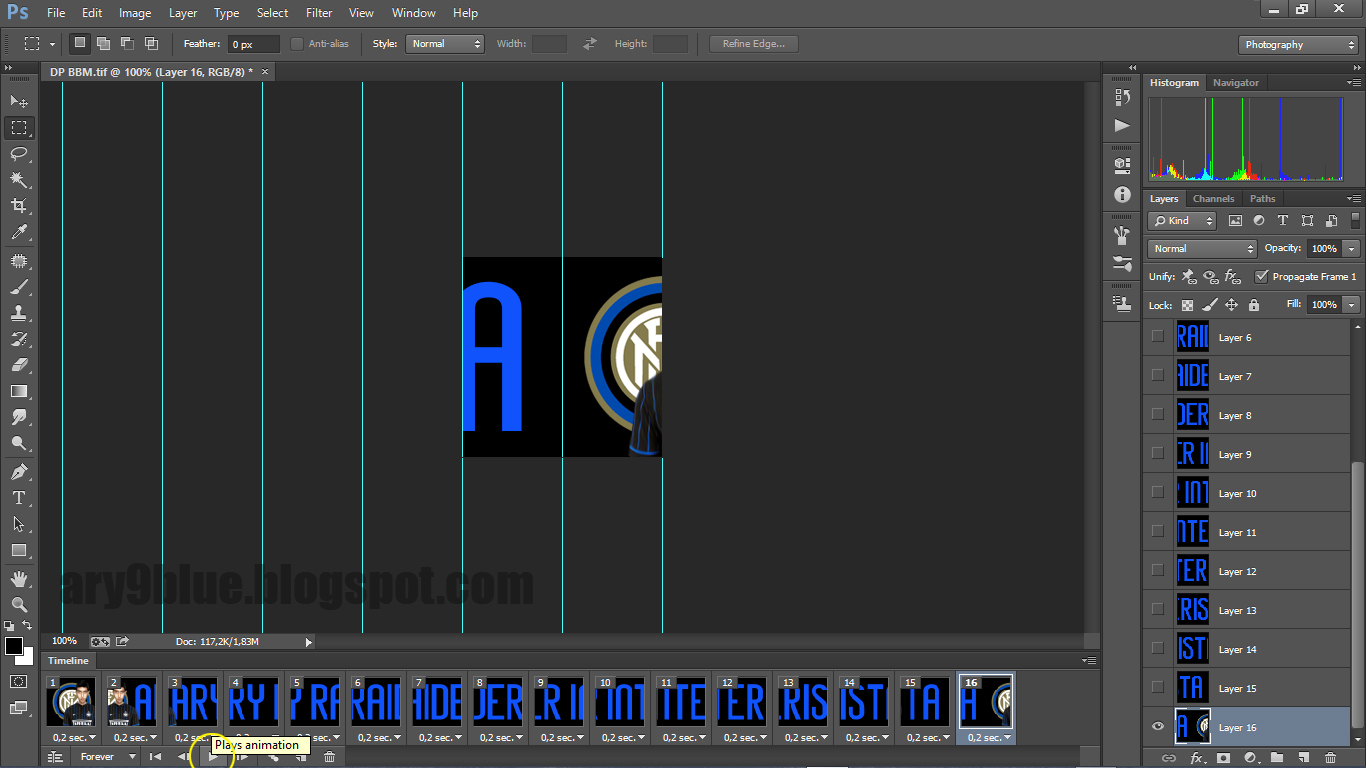Switch to the Paths tab
The height and width of the screenshot is (768, 1366).
[x=1262, y=199]
